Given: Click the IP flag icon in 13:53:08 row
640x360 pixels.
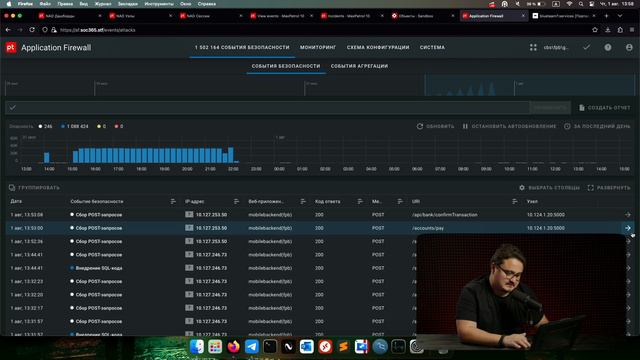Looking at the screenshot, I should [x=189, y=214].
